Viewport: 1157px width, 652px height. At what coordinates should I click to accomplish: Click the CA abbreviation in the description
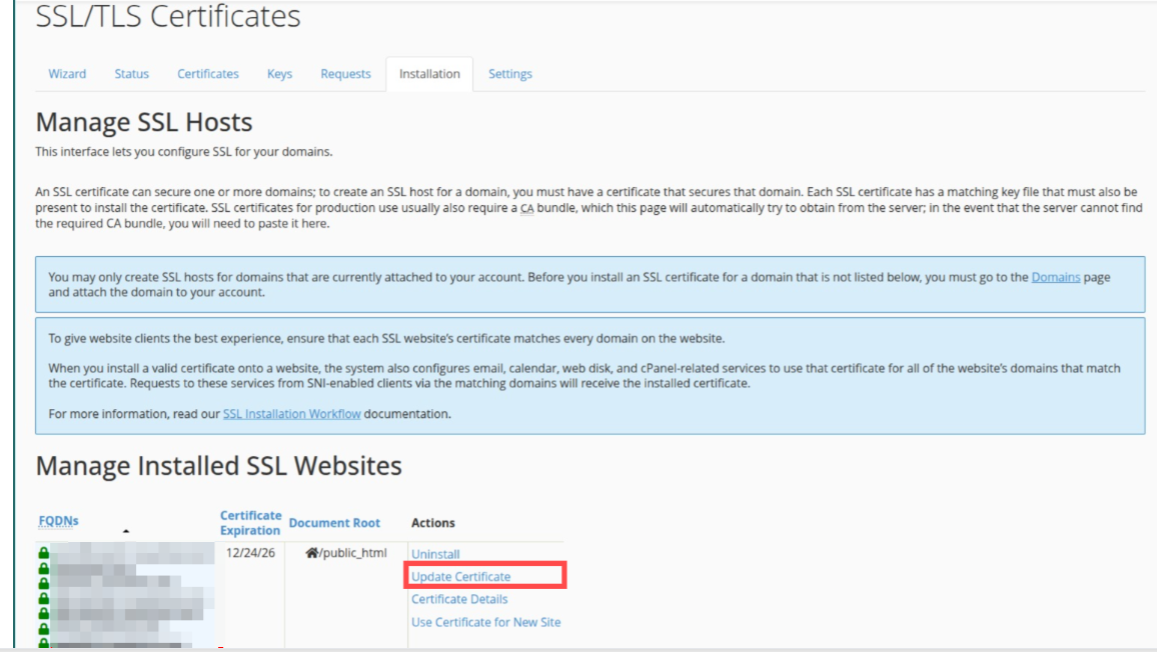tap(527, 208)
